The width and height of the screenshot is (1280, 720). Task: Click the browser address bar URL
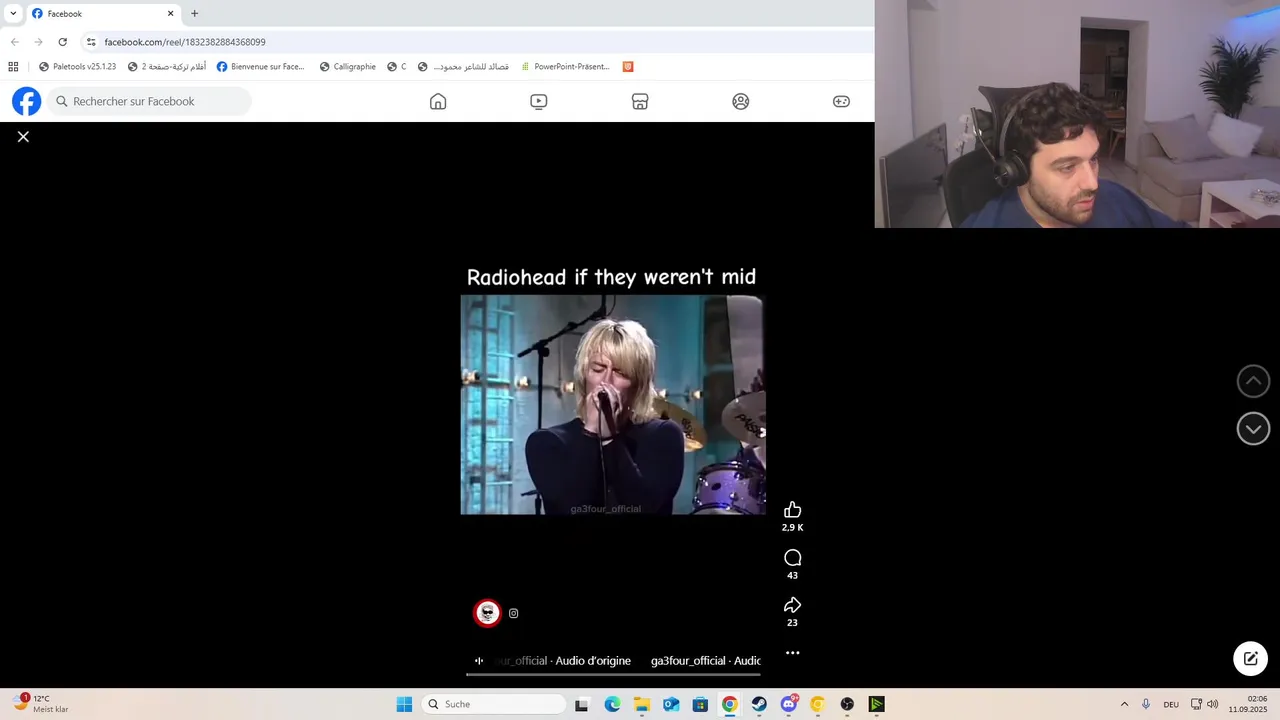tap(185, 42)
